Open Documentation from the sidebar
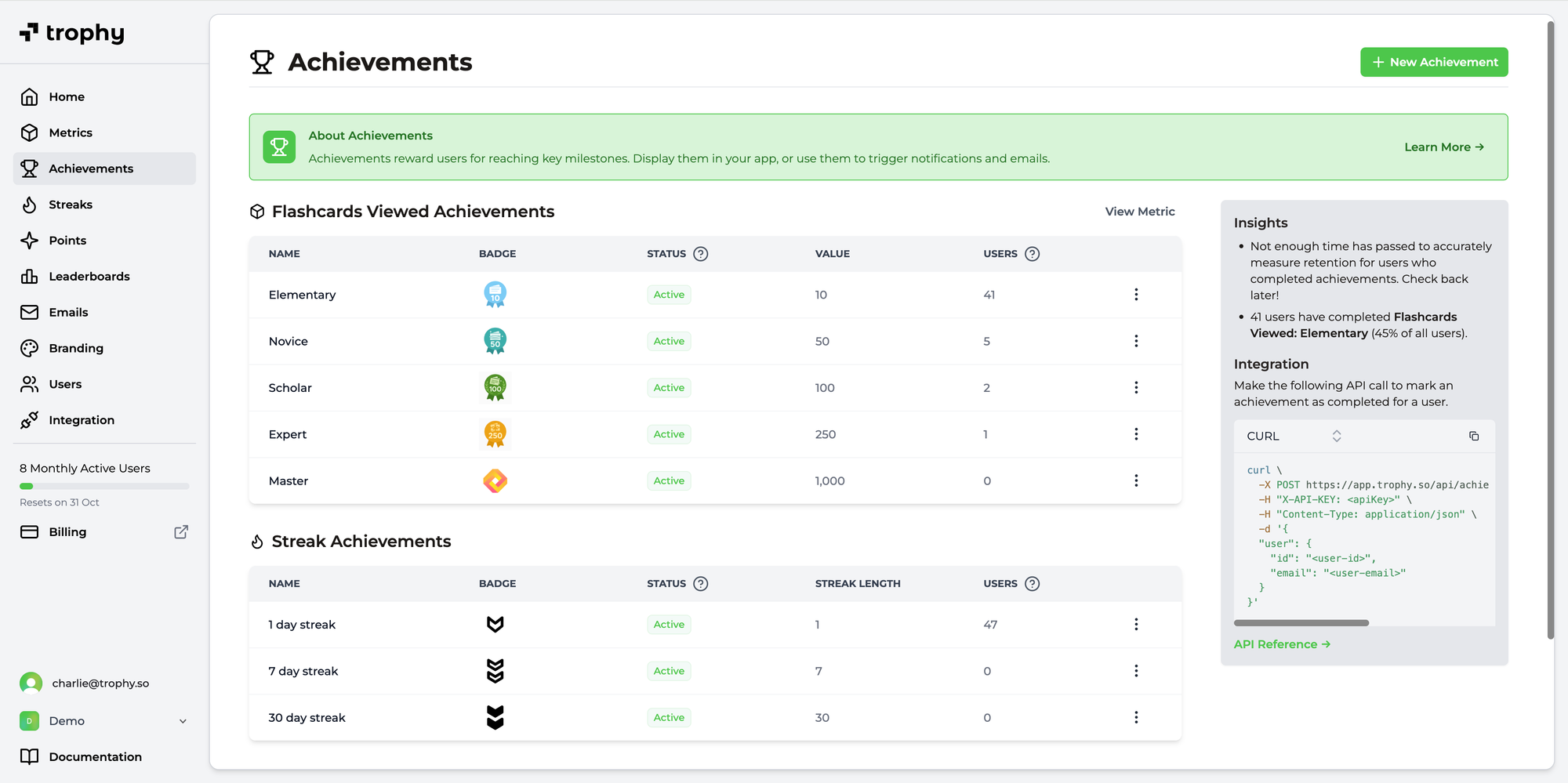 click(x=95, y=756)
